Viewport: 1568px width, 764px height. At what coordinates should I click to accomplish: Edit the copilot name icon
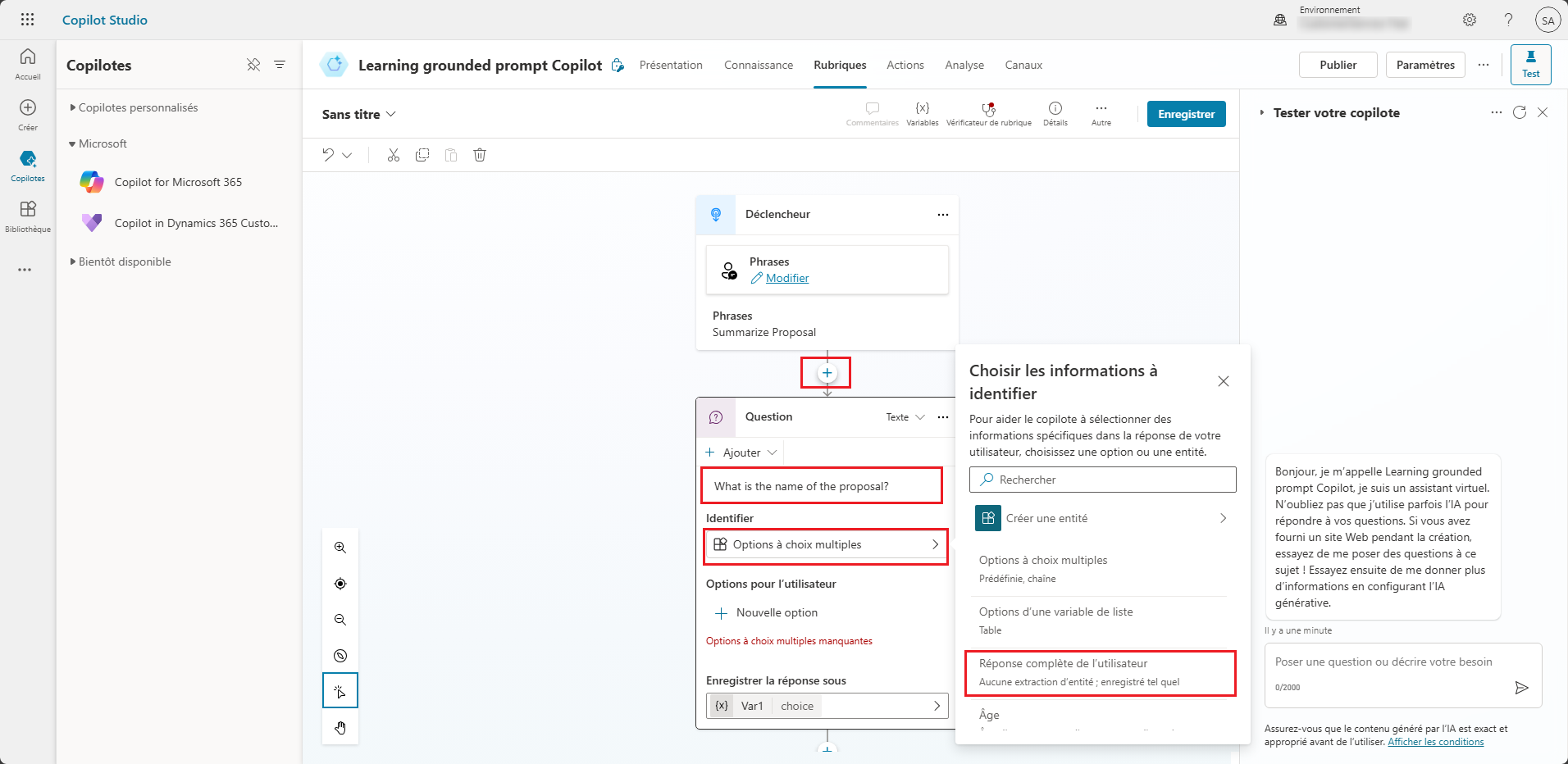click(618, 65)
